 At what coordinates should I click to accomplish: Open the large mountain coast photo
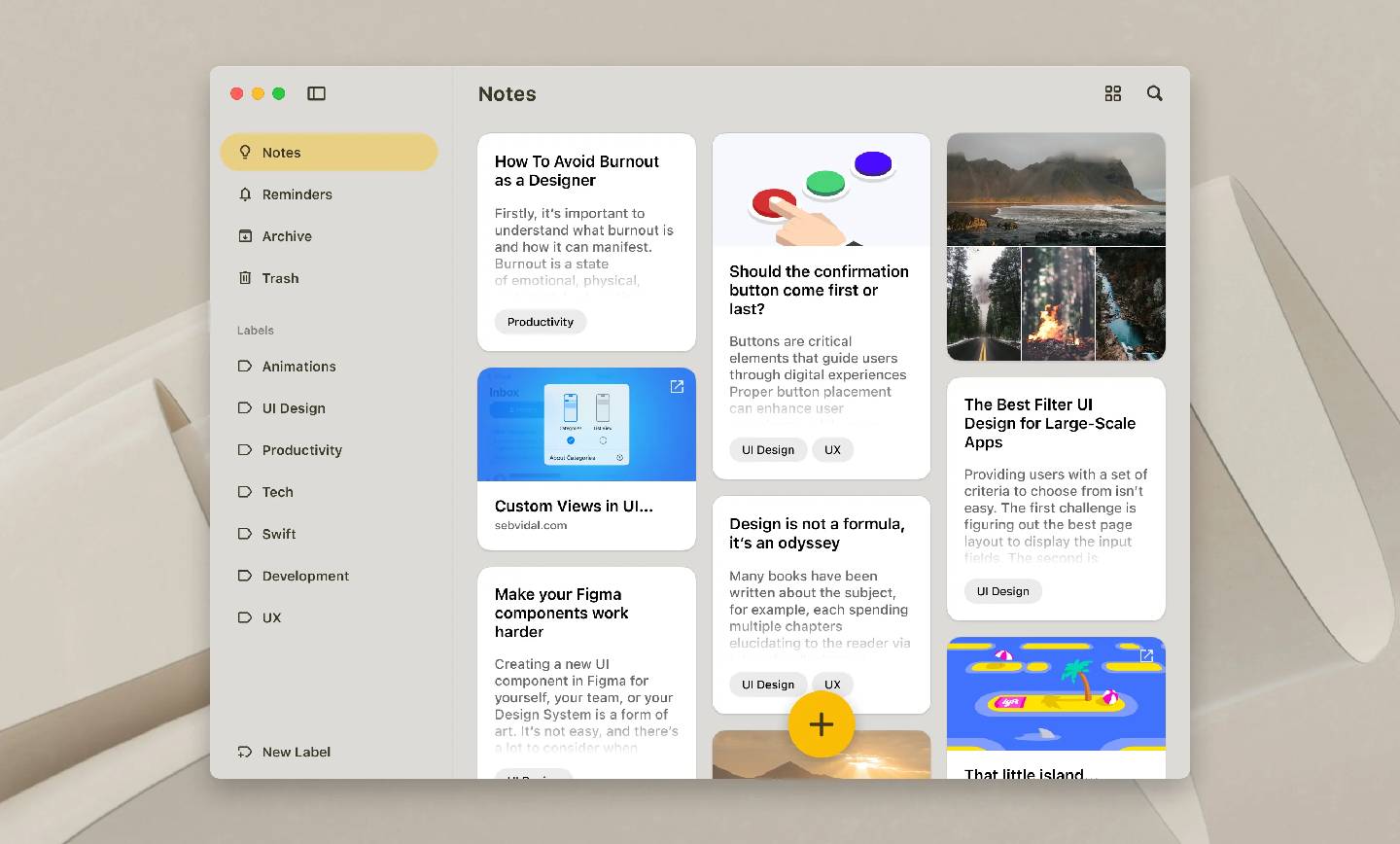1056,189
